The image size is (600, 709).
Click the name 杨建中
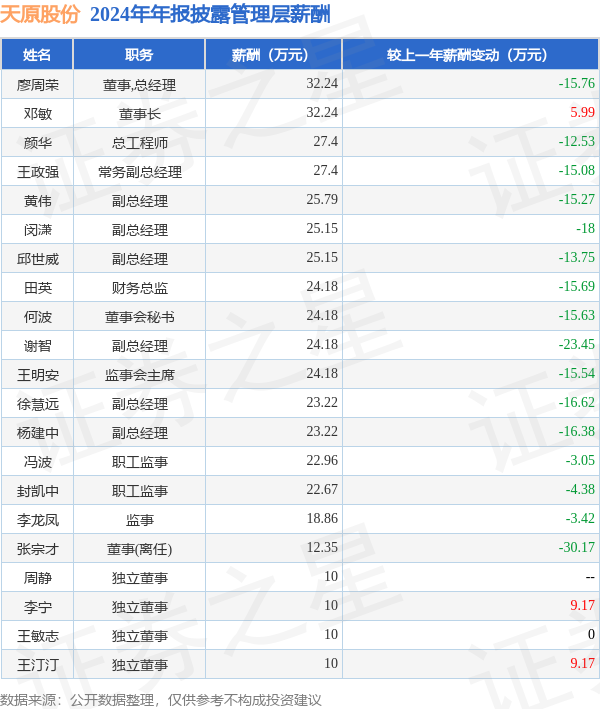pos(38,432)
